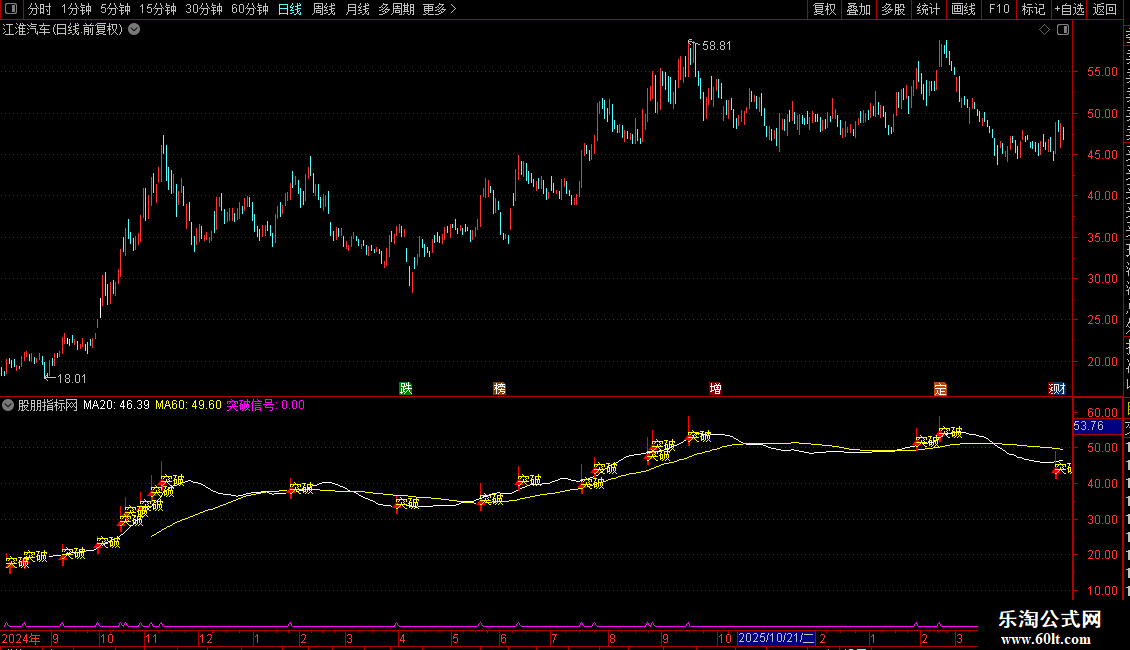This screenshot has height=650, width=1130.
Task: Click the 返回 back button
Action: click(x=1104, y=9)
